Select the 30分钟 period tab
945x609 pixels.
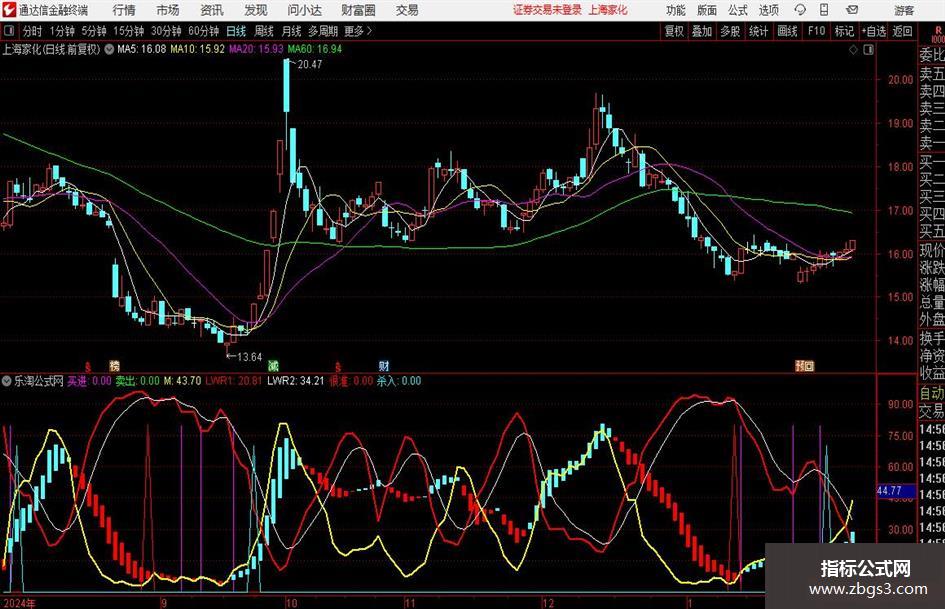pos(166,31)
